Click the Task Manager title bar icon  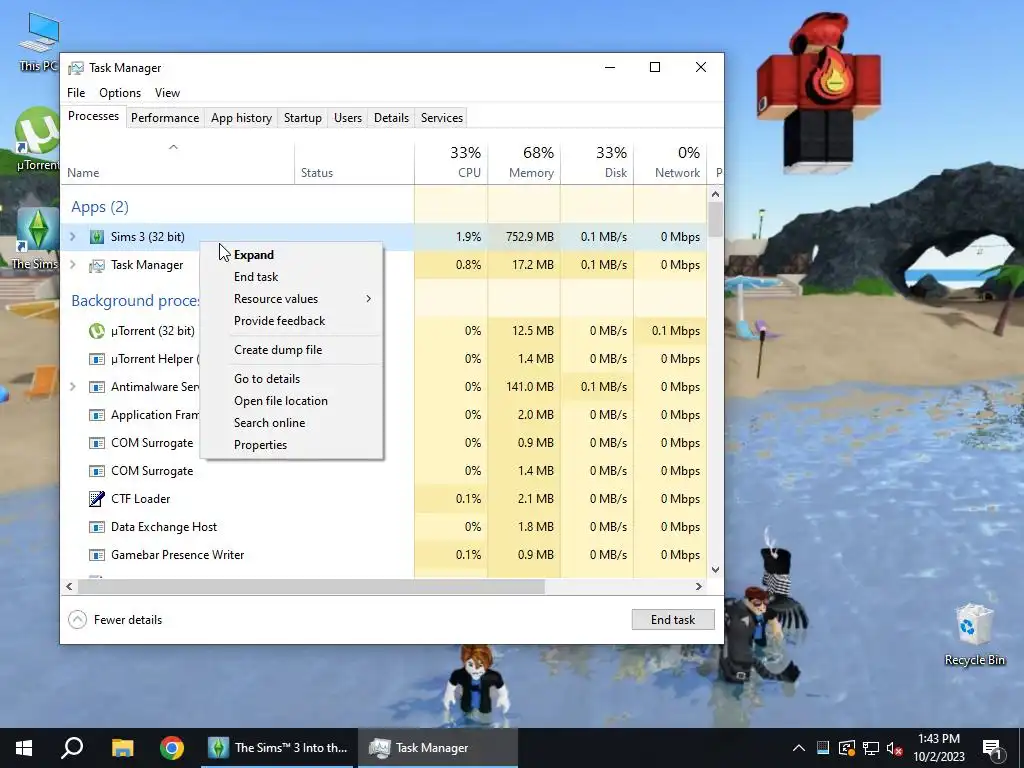pos(76,68)
